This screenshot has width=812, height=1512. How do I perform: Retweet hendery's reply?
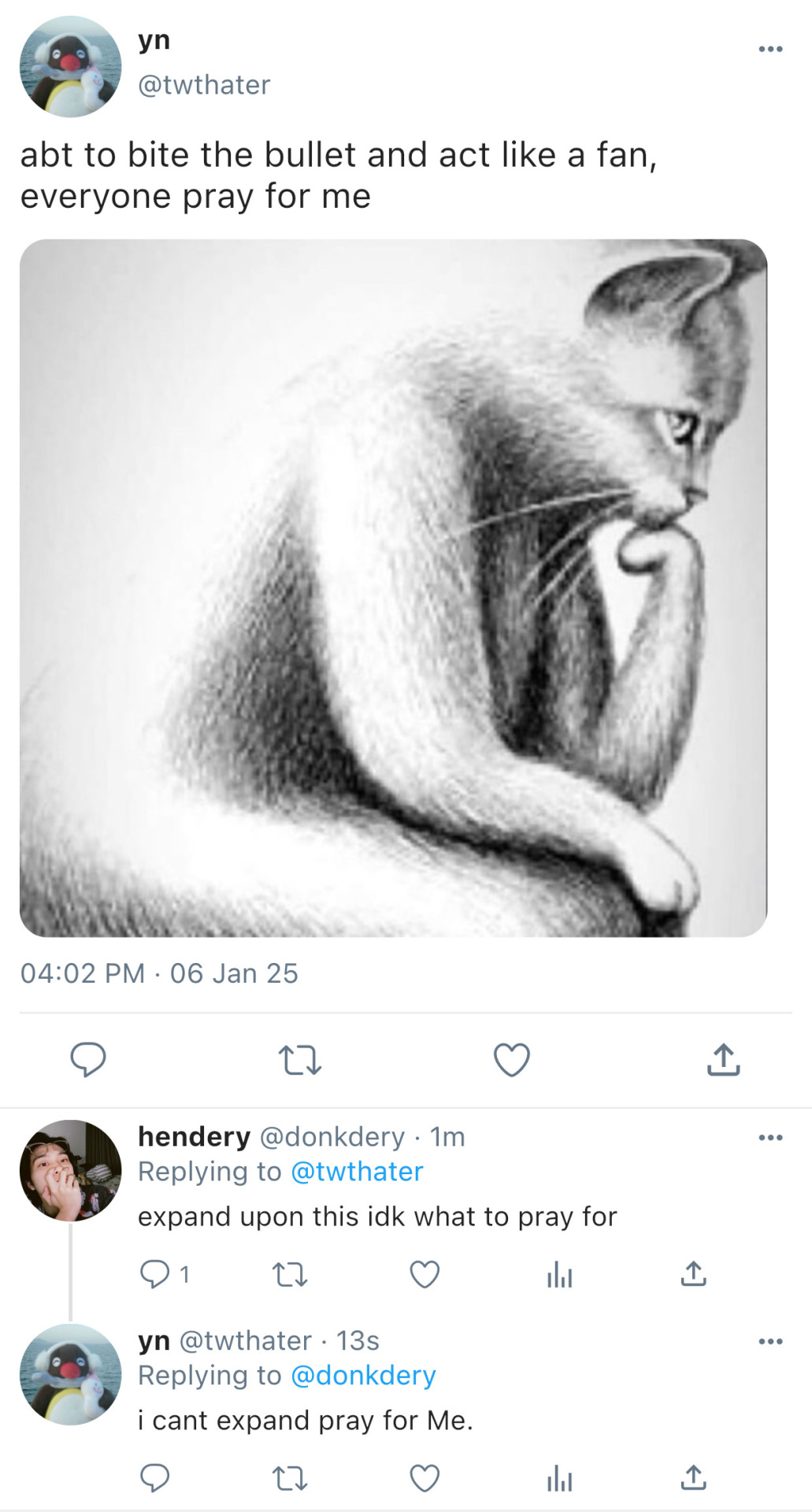(289, 1274)
